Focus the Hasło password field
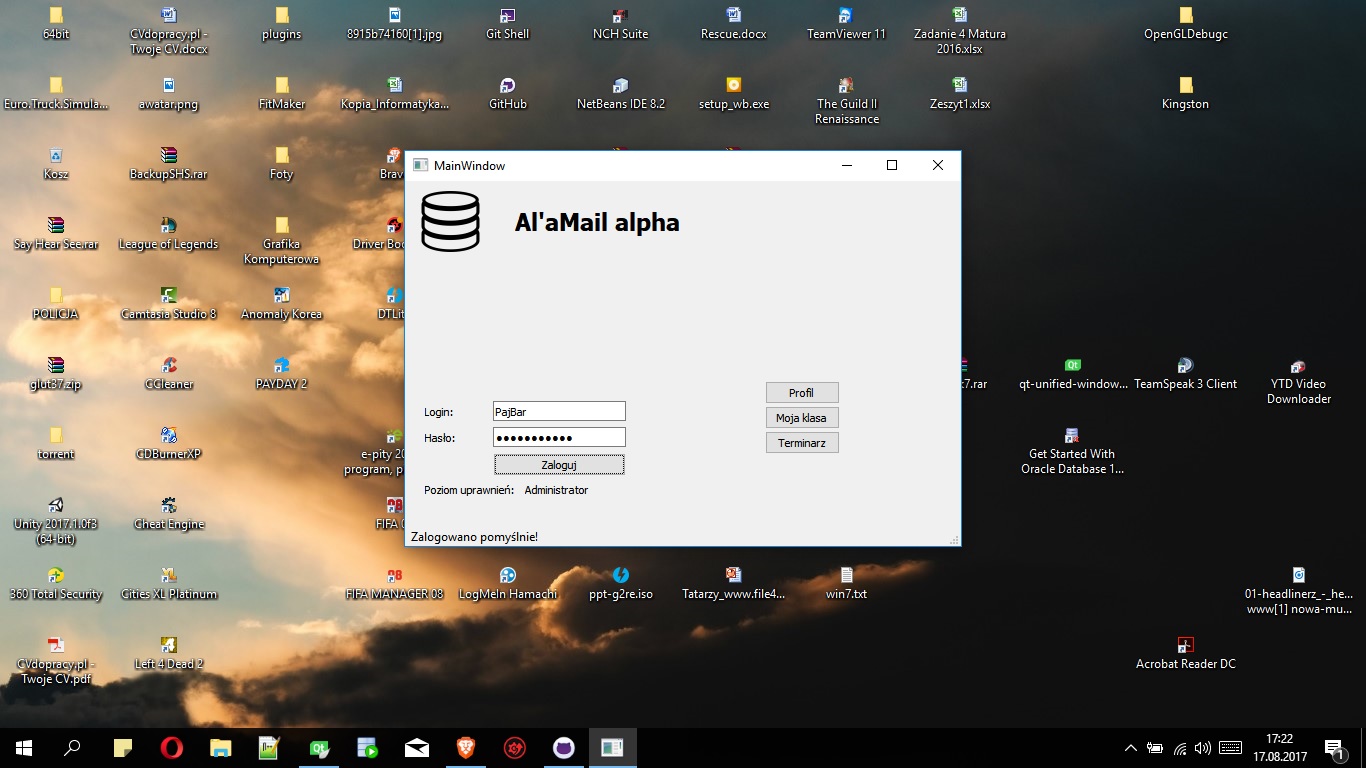Viewport: 1366px width, 768px height. click(x=559, y=437)
